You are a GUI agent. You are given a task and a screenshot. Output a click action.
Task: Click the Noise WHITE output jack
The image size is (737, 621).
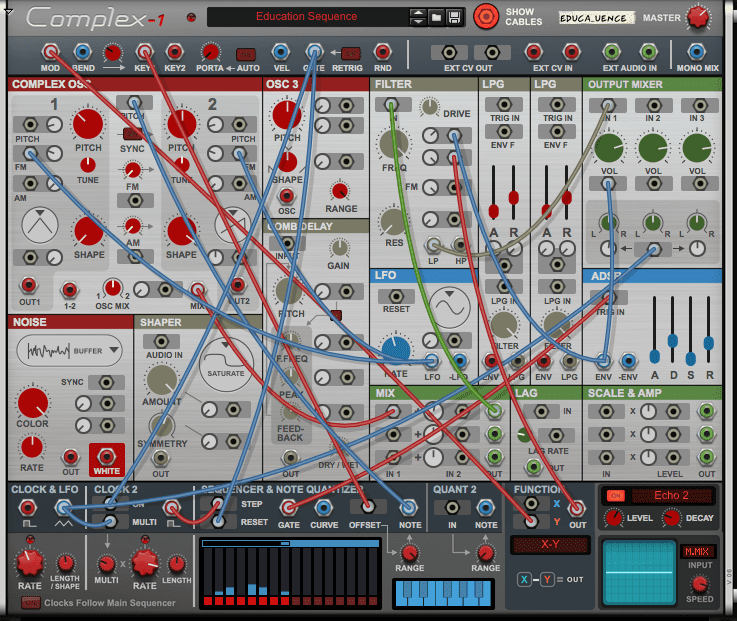coord(107,456)
